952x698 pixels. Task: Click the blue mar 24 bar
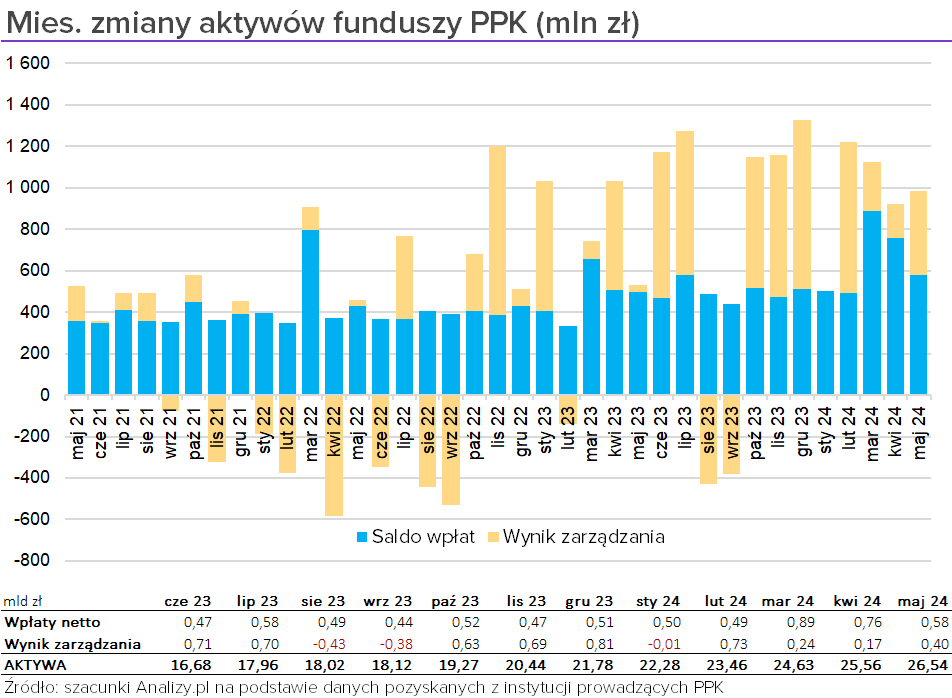(x=871, y=302)
